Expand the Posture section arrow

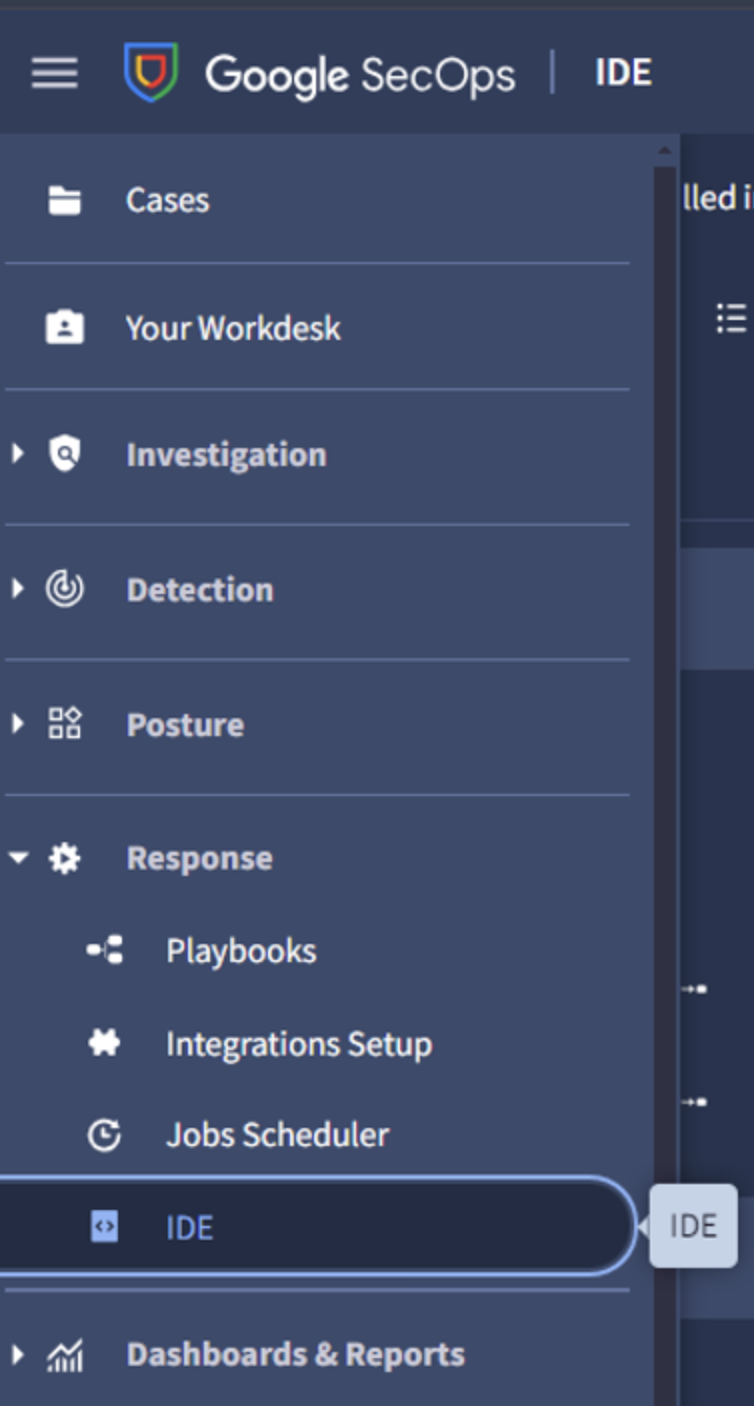(17, 723)
